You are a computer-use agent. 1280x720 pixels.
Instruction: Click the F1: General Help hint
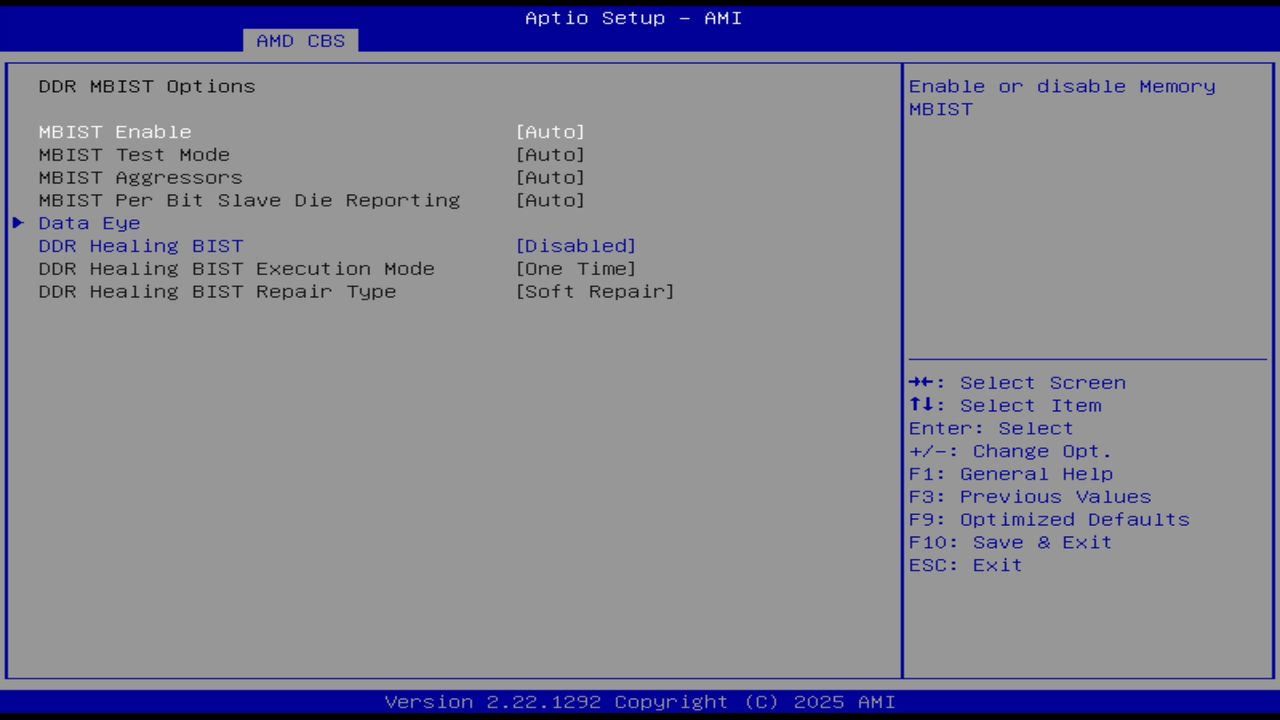tap(1011, 474)
